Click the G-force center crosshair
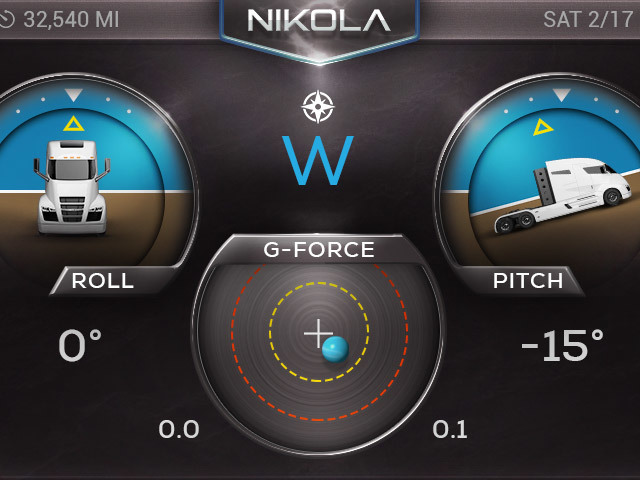Viewport: 640px width, 480px height. click(318, 333)
